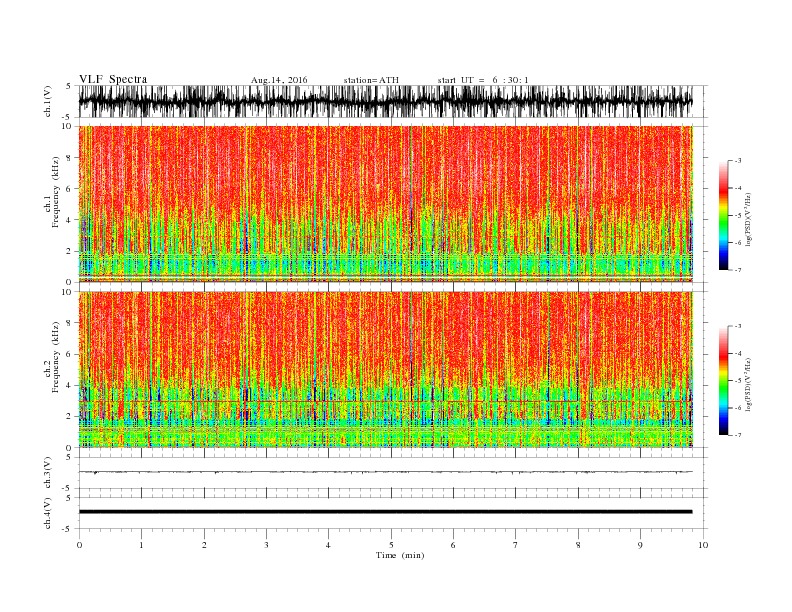Click time axis tick label "6"
Viewport: 792px width, 612px height.
point(453,545)
